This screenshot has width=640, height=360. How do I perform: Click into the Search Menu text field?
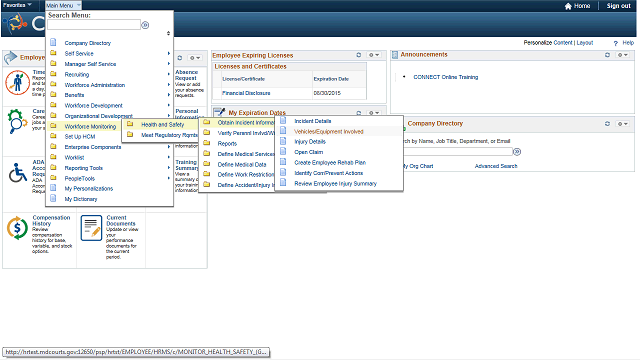pos(94,25)
